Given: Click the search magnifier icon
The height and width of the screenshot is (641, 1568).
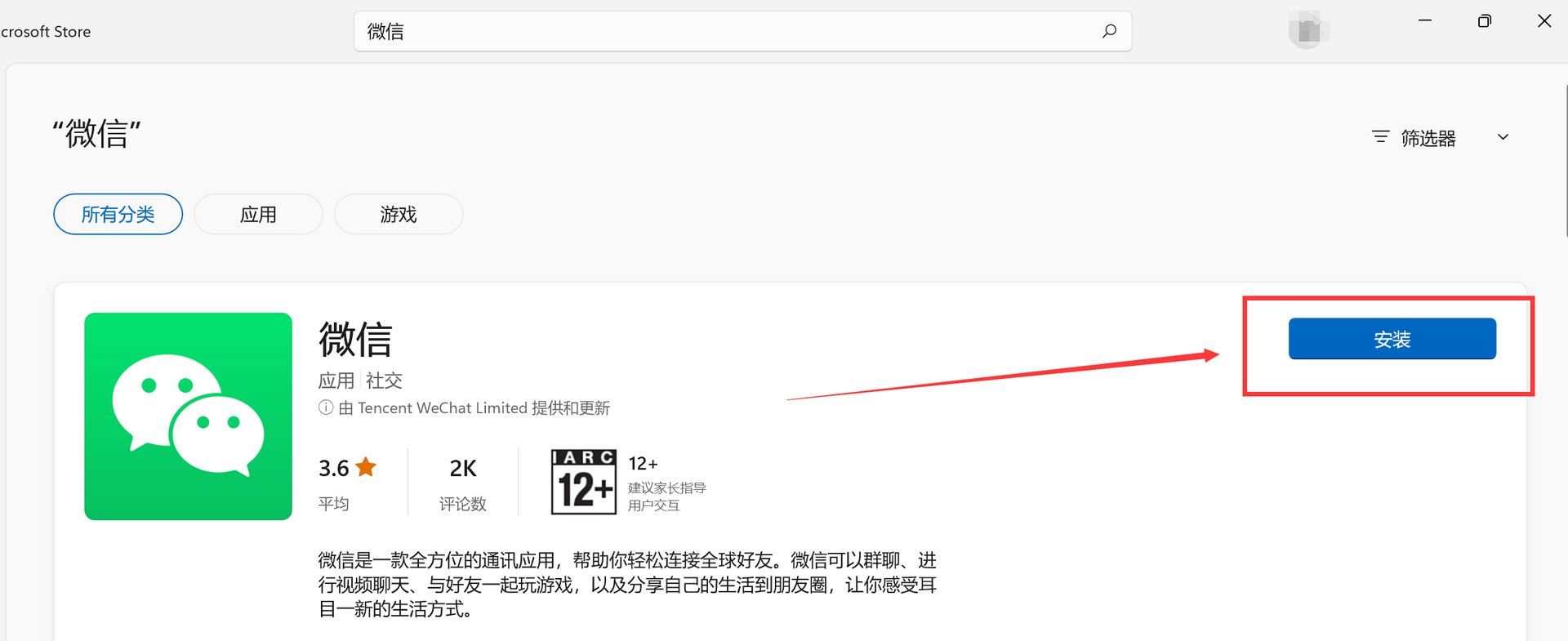Looking at the screenshot, I should (1109, 31).
